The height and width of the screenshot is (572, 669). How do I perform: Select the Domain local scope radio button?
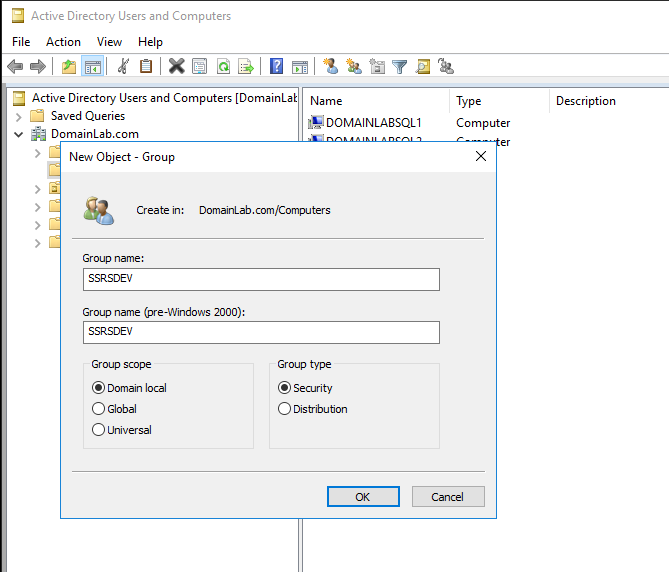pyautogui.click(x=98, y=387)
